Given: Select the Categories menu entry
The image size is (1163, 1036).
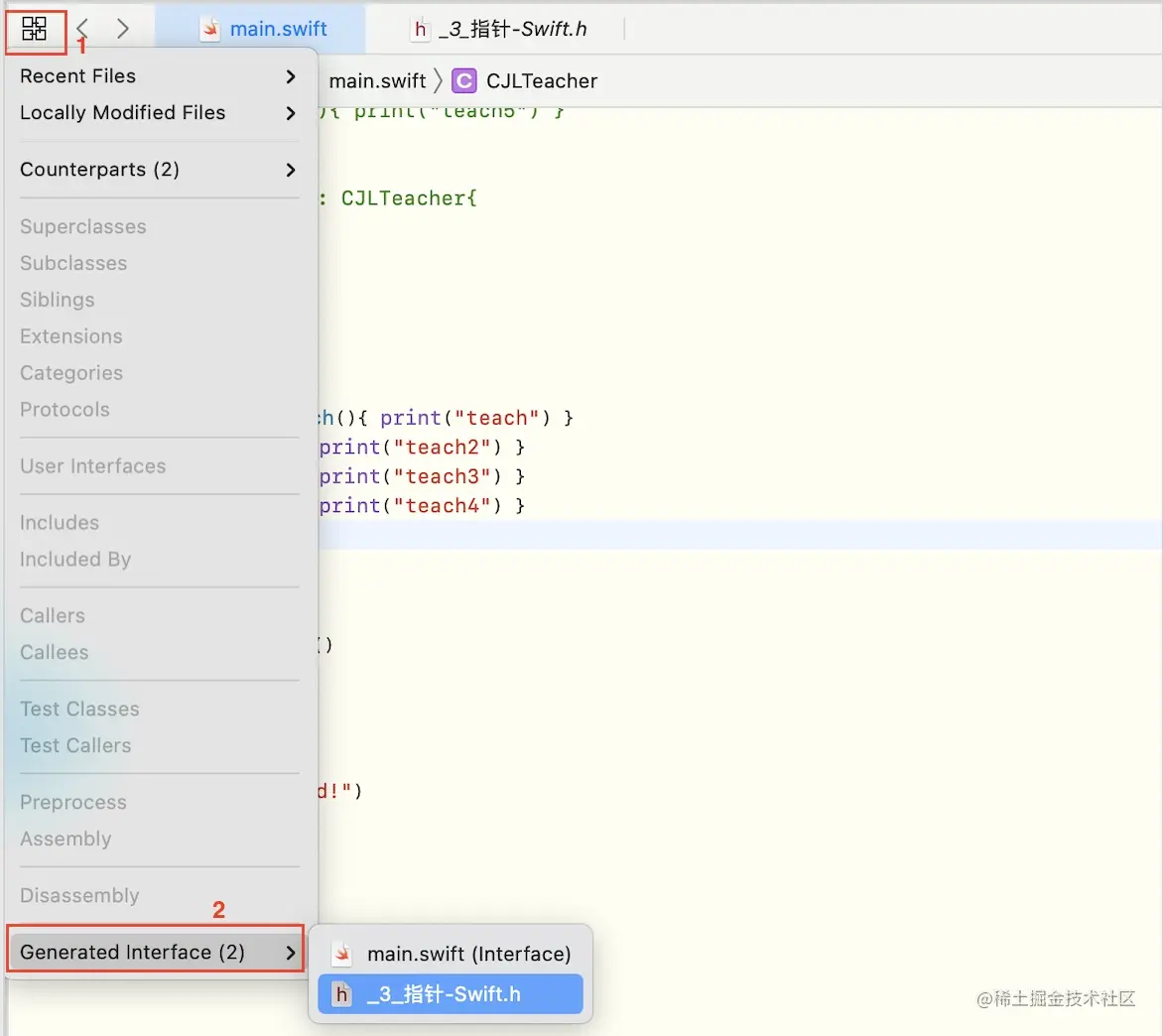Looking at the screenshot, I should coord(71,372).
